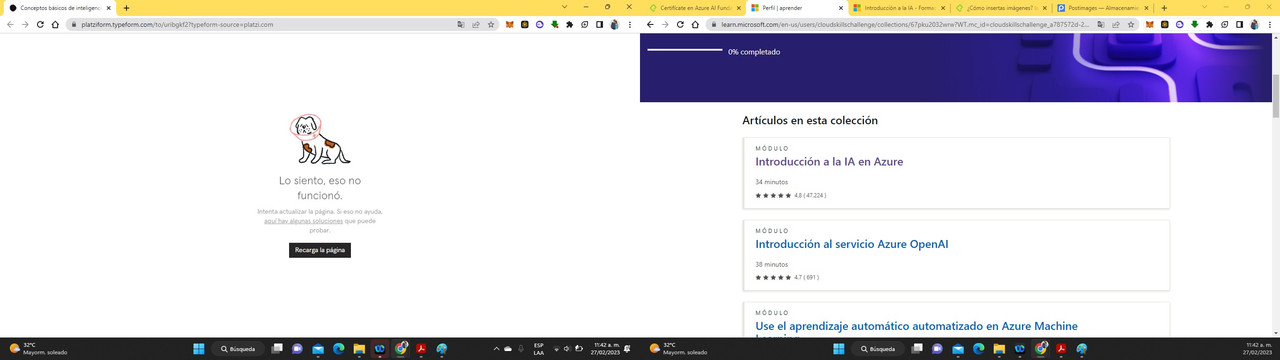Screen dimensions: 1280x360
Task: Reload the Microsoft Learn page
Action: point(680,24)
